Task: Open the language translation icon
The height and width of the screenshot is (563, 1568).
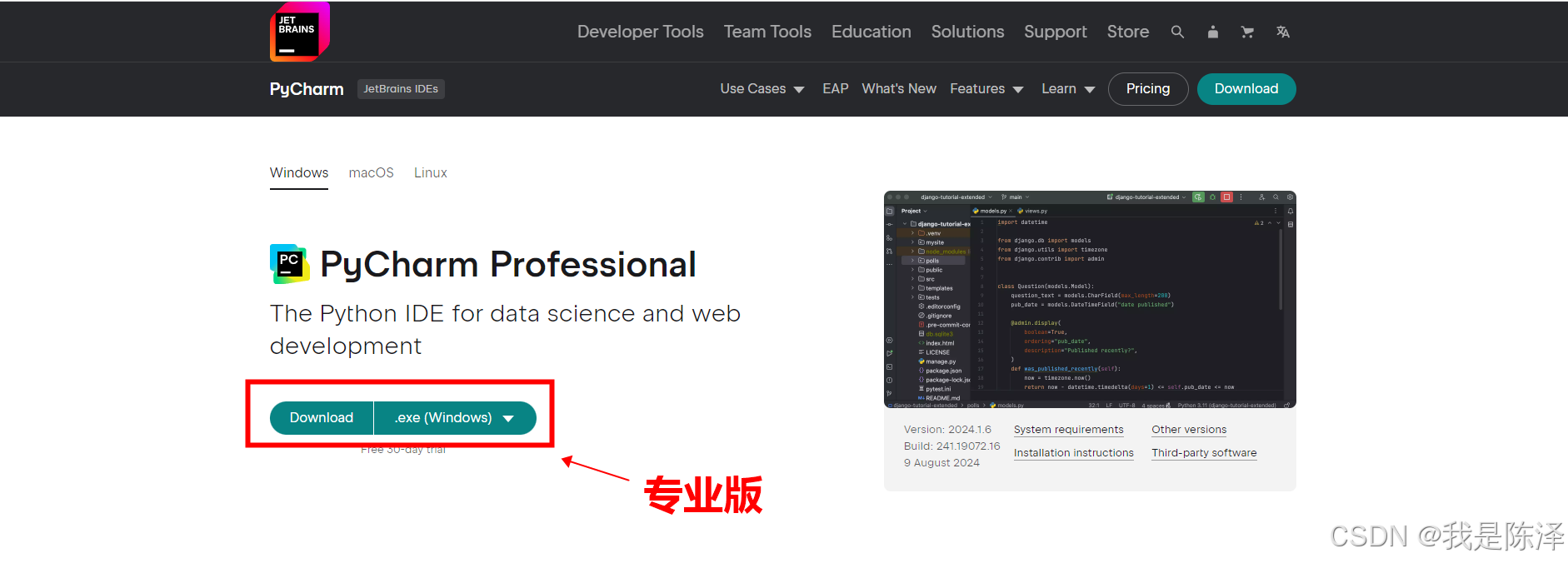Action: (x=1283, y=32)
